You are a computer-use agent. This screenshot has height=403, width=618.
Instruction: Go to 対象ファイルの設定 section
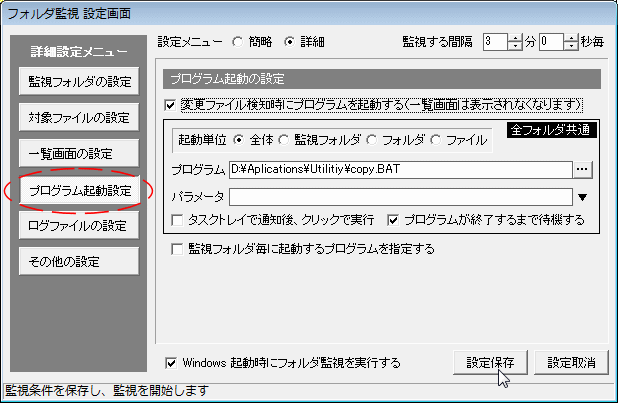point(79,118)
